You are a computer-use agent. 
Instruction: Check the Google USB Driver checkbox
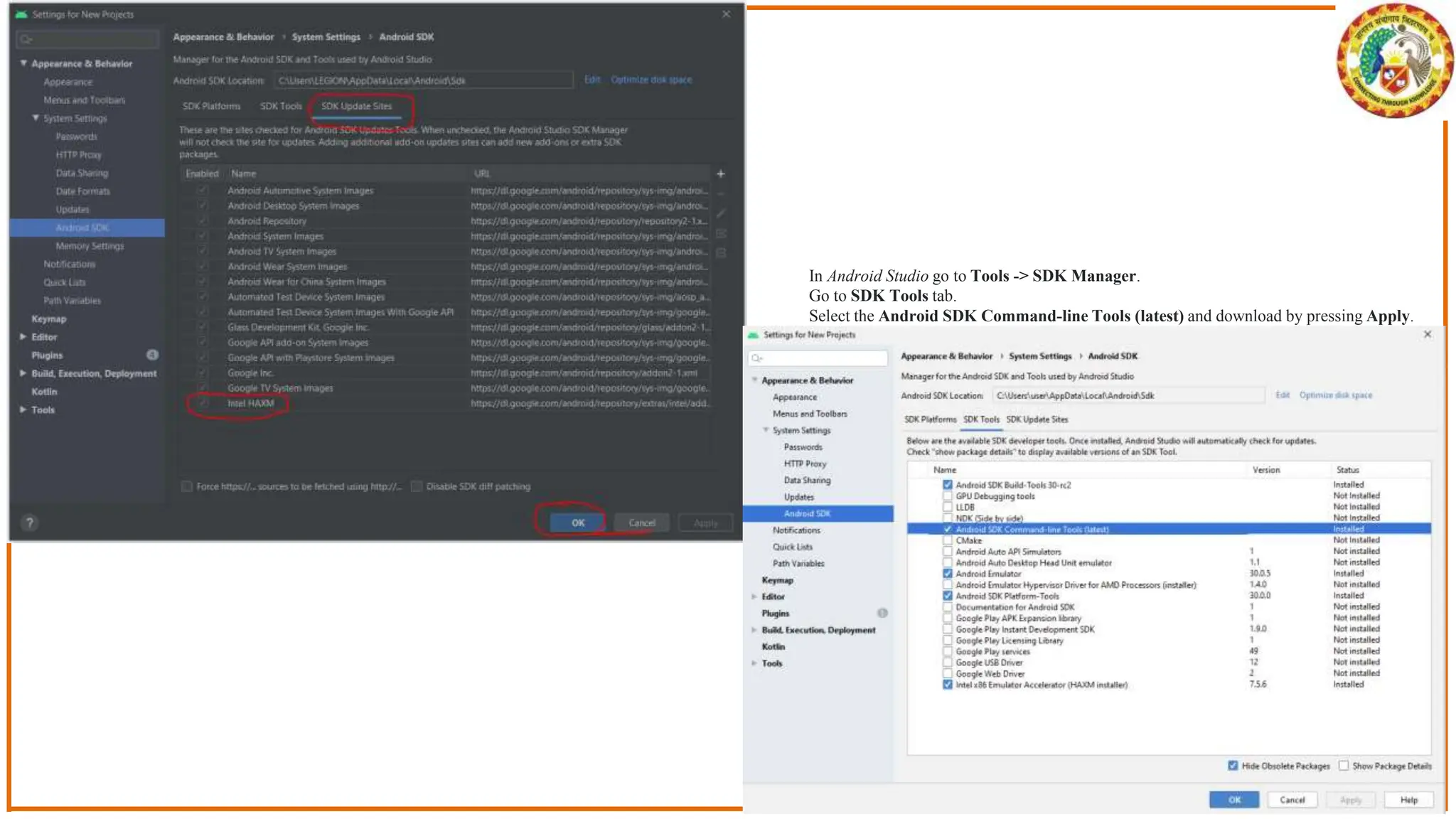[x=947, y=663]
